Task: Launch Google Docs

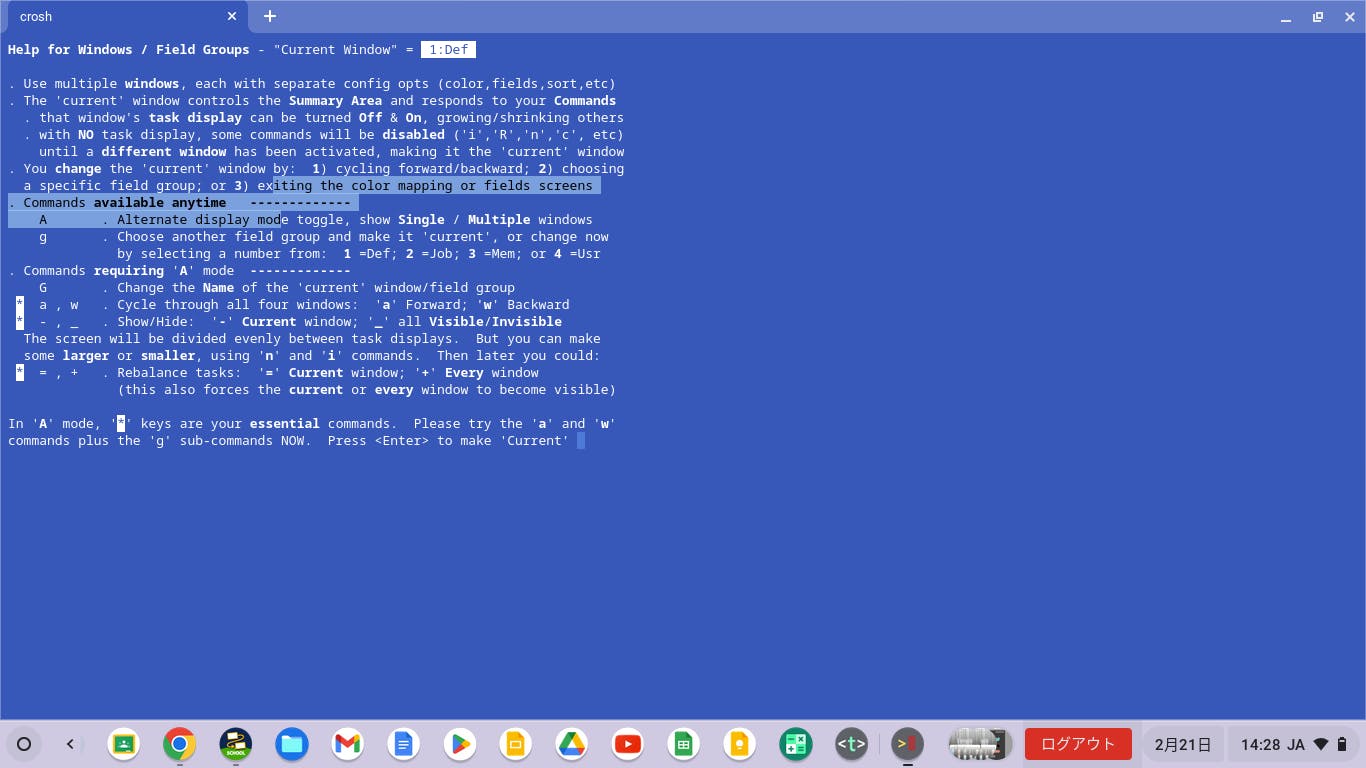Action: pos(404,744)
